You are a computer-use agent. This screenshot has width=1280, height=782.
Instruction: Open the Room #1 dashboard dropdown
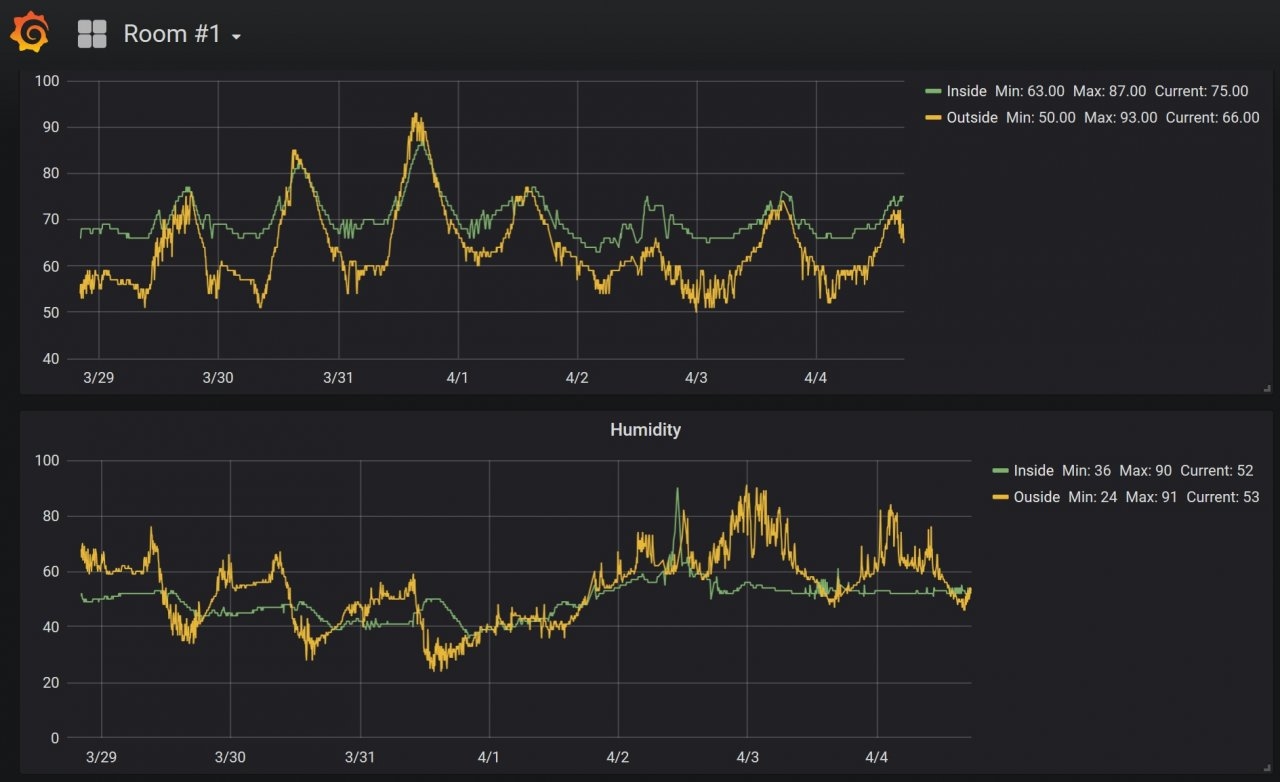[182, 34]
